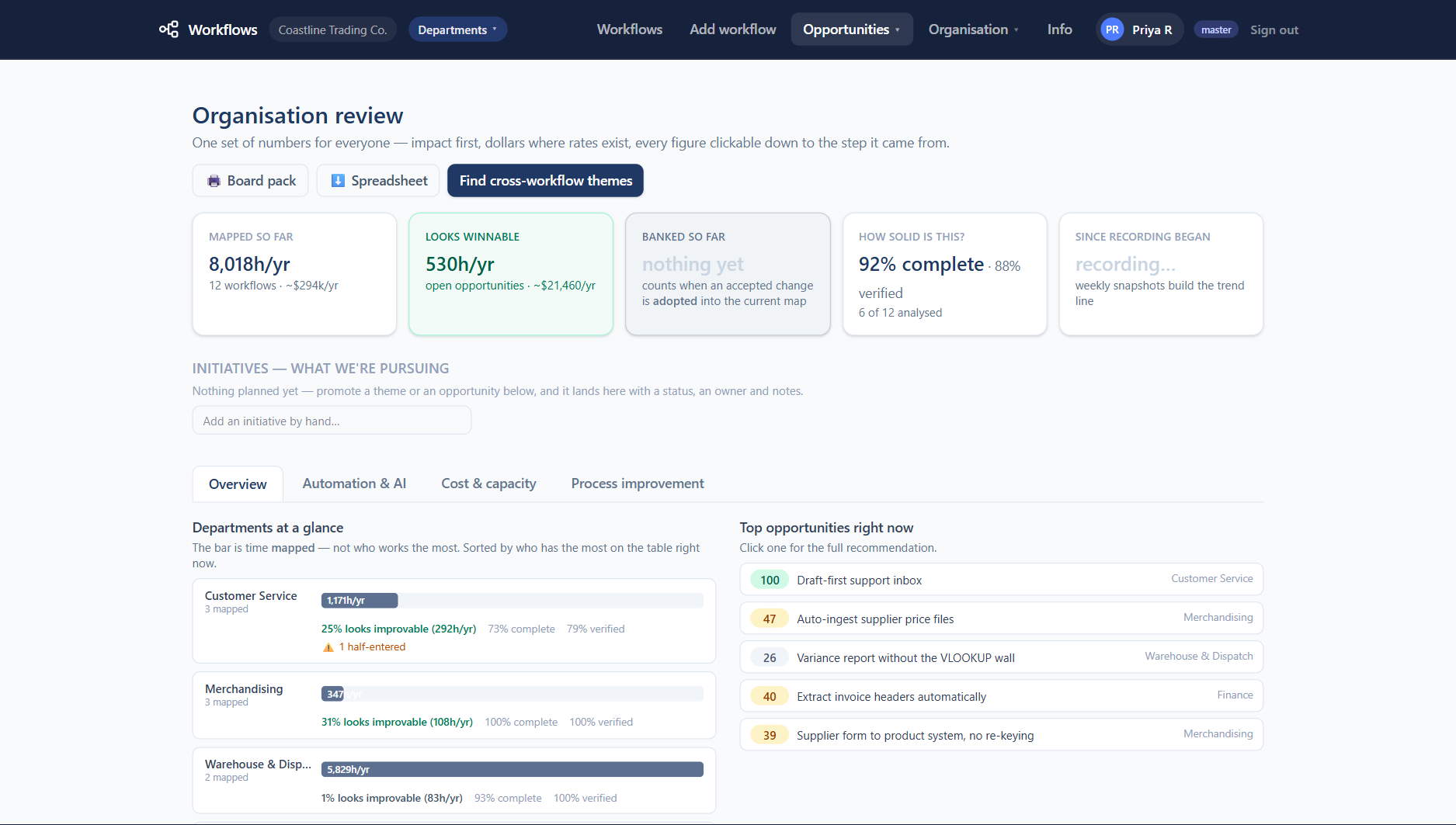Open the Process improvement tab

(x=638, y=484)
